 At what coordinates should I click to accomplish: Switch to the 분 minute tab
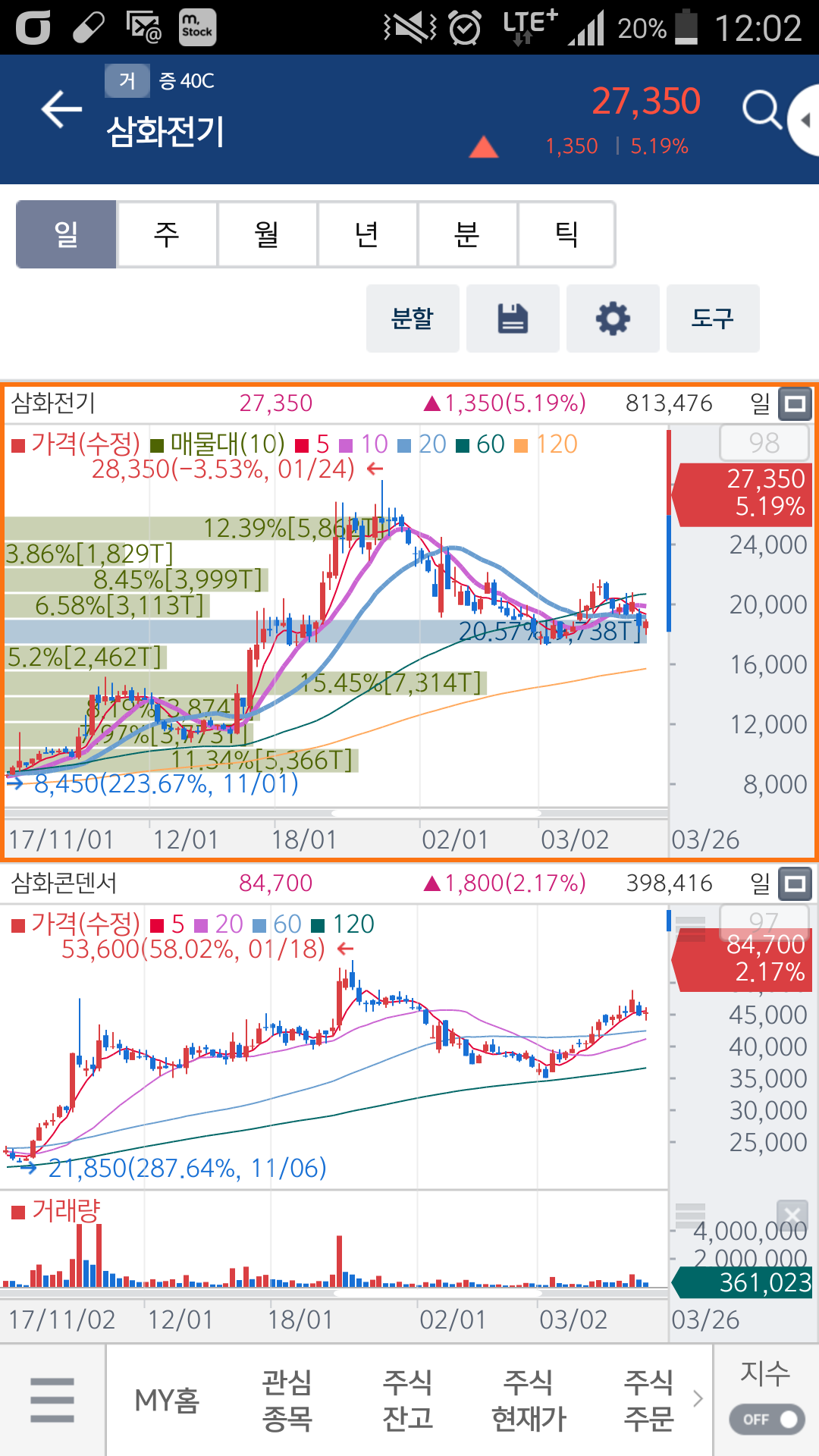467,234
